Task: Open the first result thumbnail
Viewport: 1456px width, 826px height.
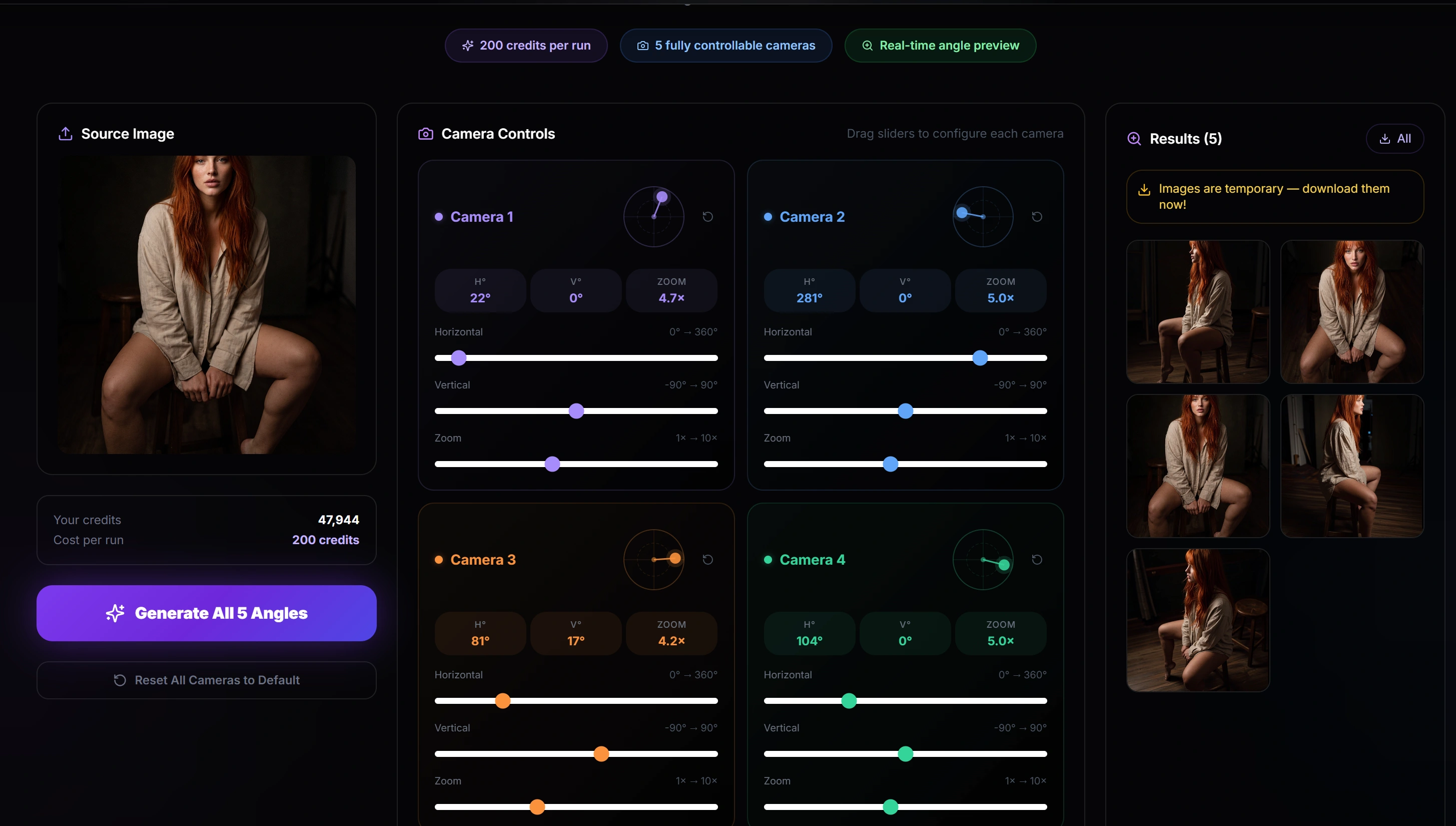Action: click(x=1198, y=311)
